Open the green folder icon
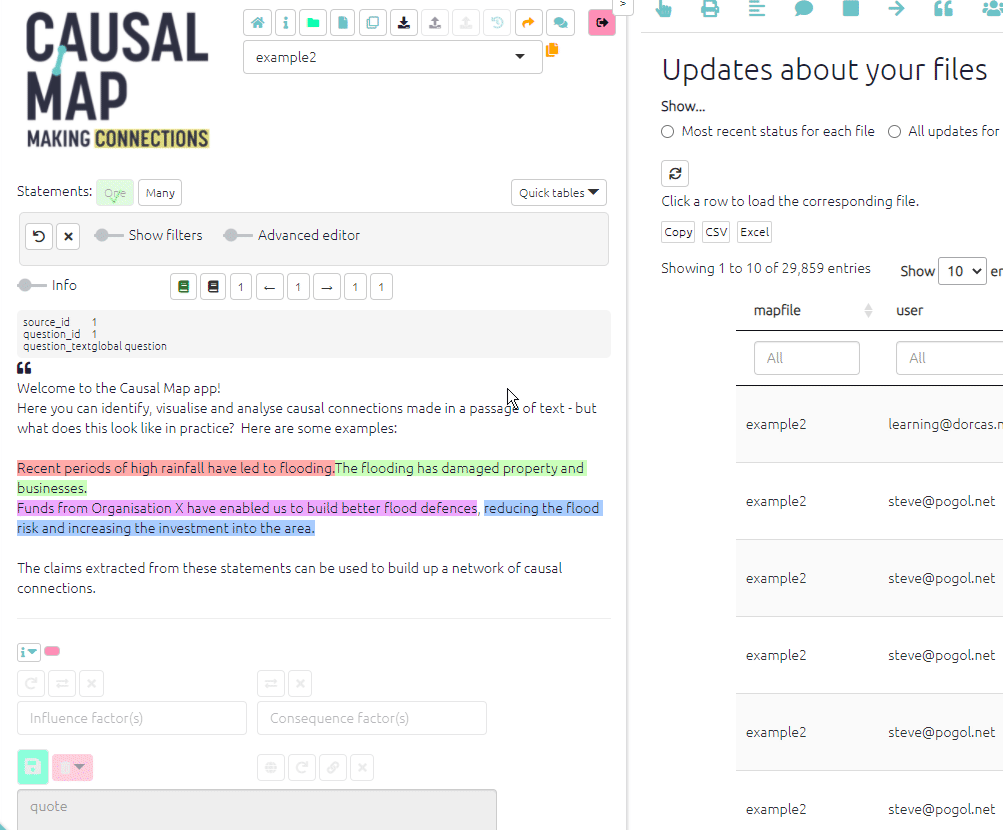 pyautogui.click(x=314, y=22)
